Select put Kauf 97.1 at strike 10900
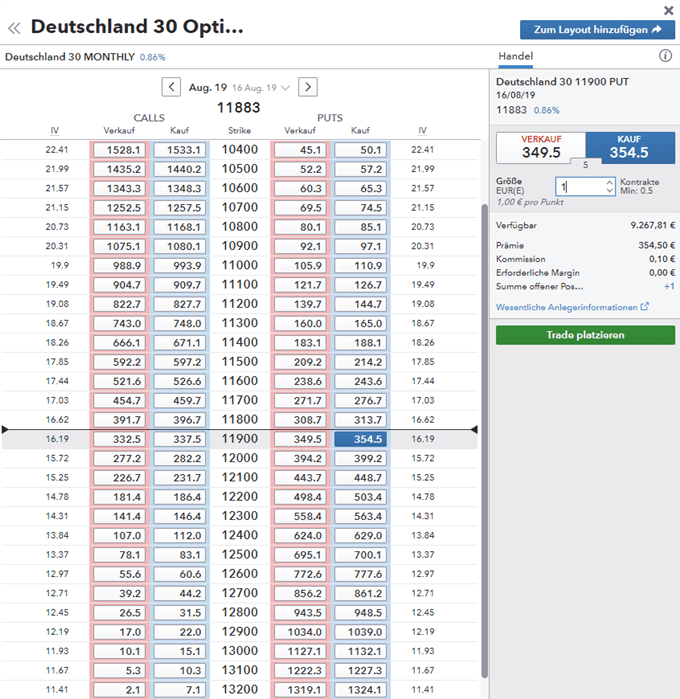Image resolution: width=680 pixels, height=699 pixels. pyautogui.click(x=361, y=246)
